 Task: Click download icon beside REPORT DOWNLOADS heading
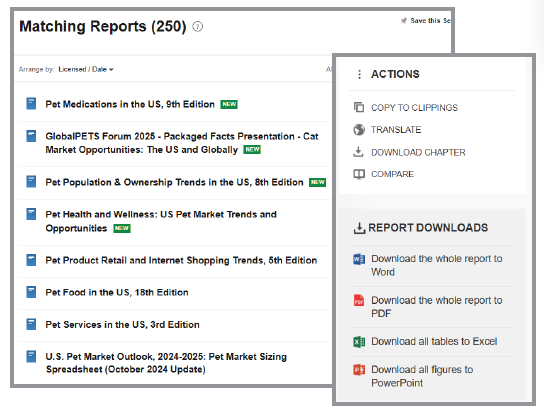(359, 228)
